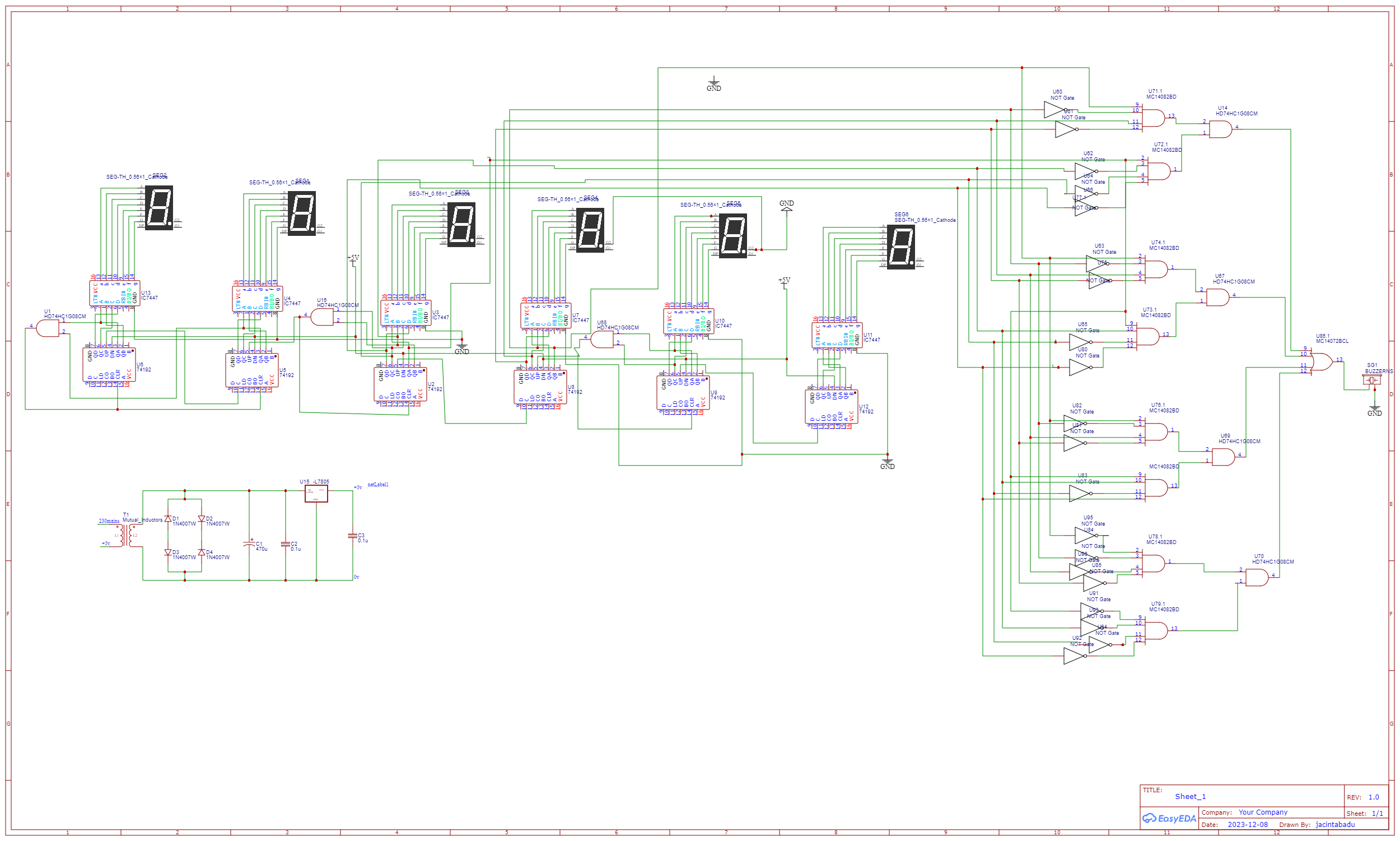
Task: Select the U69 HD74HC1G08CM AND gate
Action: point(1223,457)
